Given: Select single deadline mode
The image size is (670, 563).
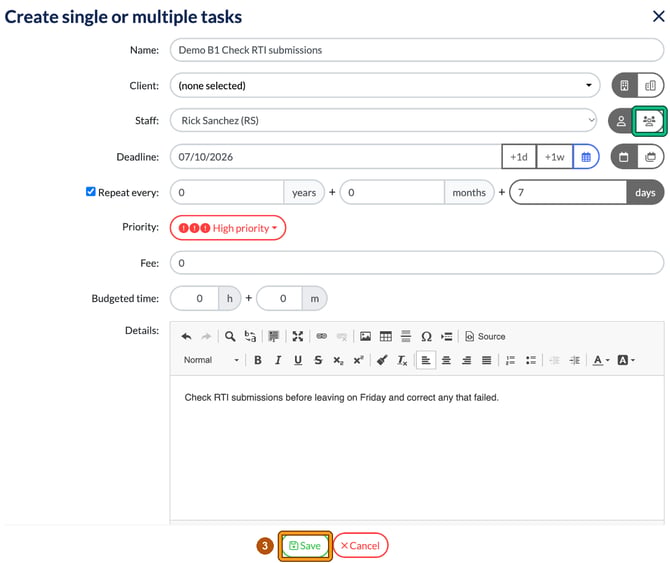Looking at the screenshot, I should 624,157.
